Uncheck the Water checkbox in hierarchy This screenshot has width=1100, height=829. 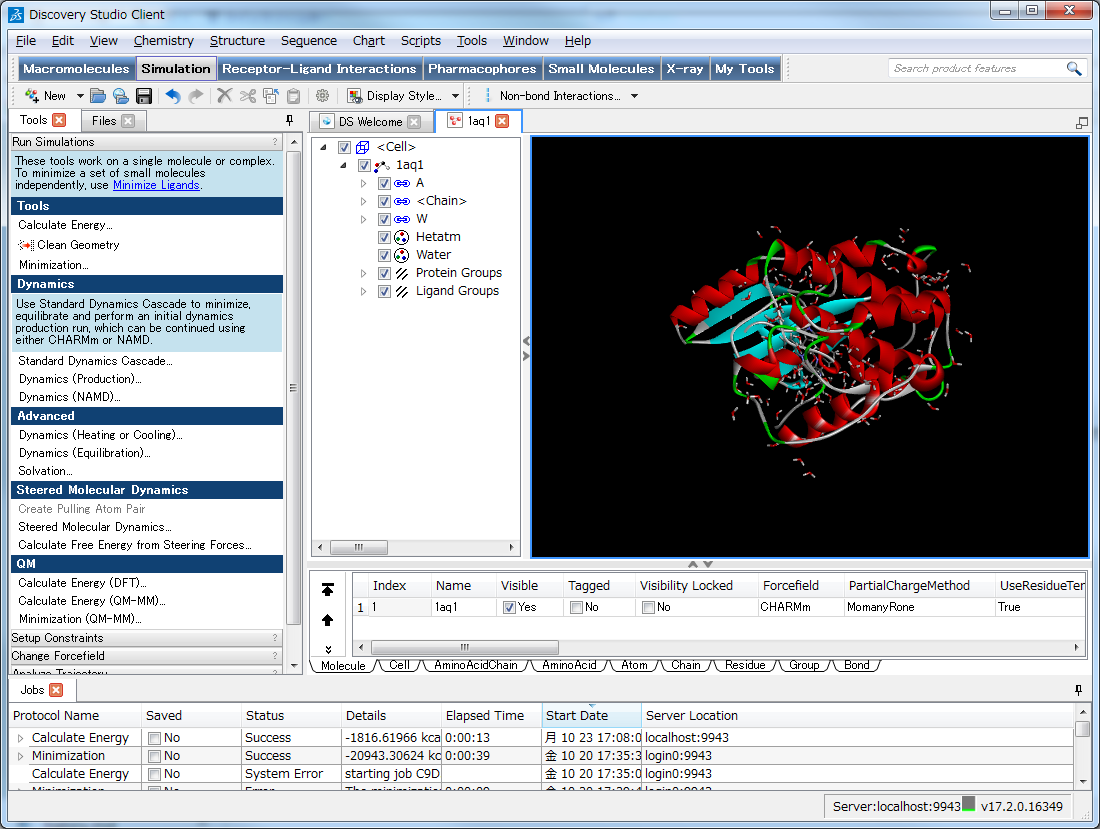[384, 255]
